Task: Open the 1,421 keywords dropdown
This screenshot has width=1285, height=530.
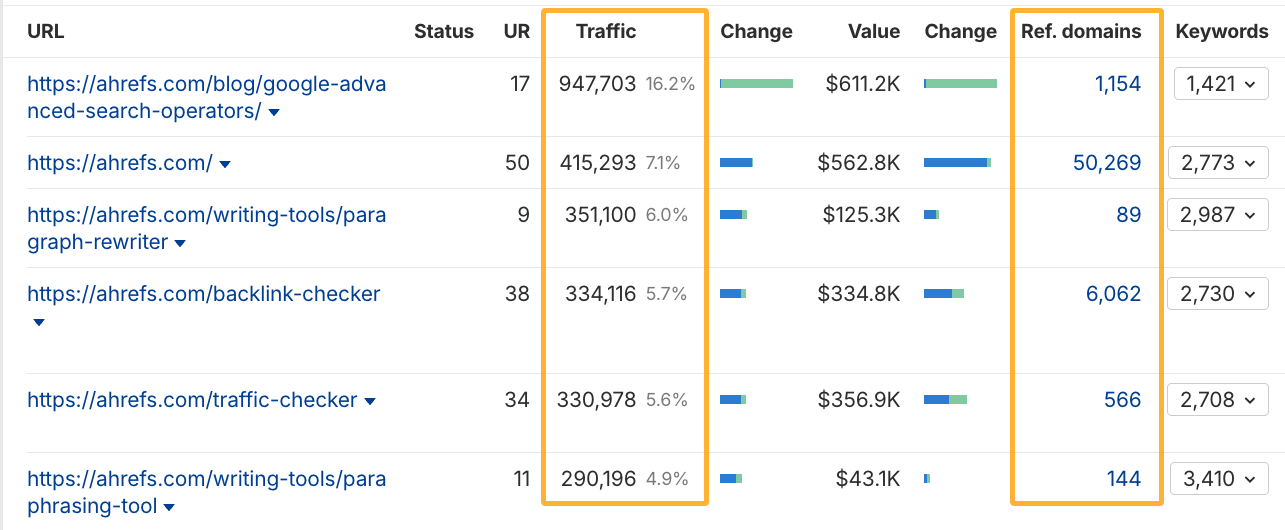Action: coord(1220,85)
